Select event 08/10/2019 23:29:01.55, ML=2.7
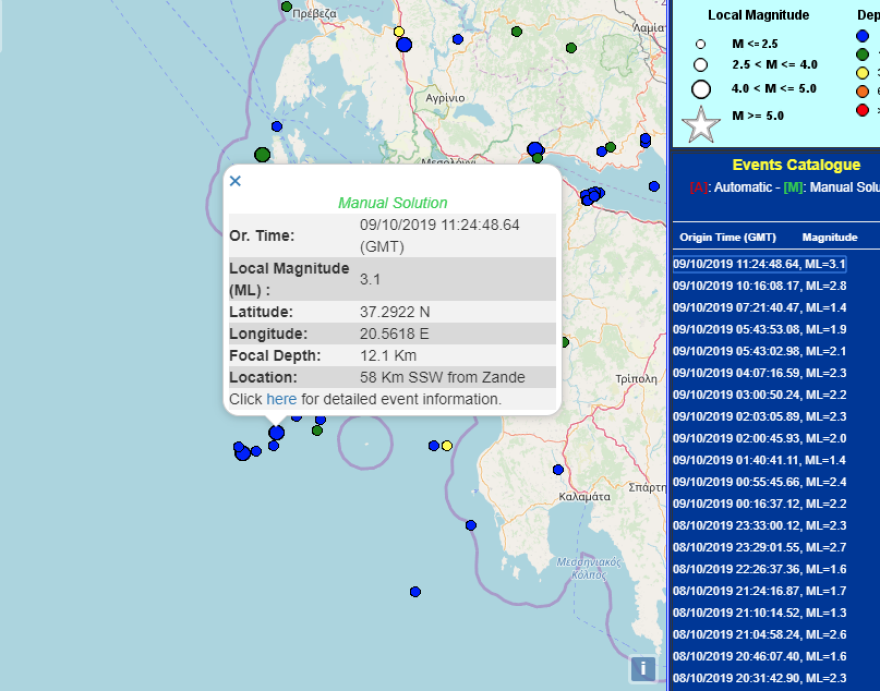The height and width of the screenshot is (691, 880). pos(759,547)
